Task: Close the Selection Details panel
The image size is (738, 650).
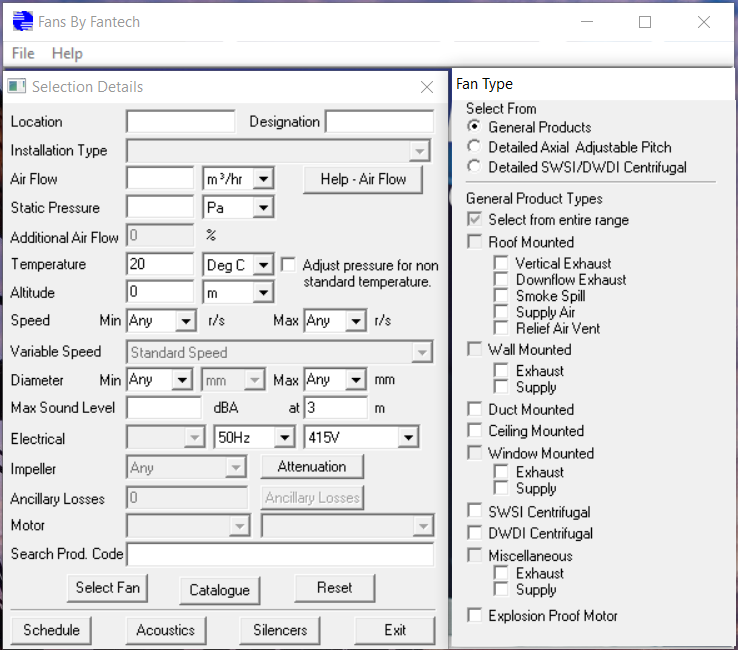Action: pos(427,87)
